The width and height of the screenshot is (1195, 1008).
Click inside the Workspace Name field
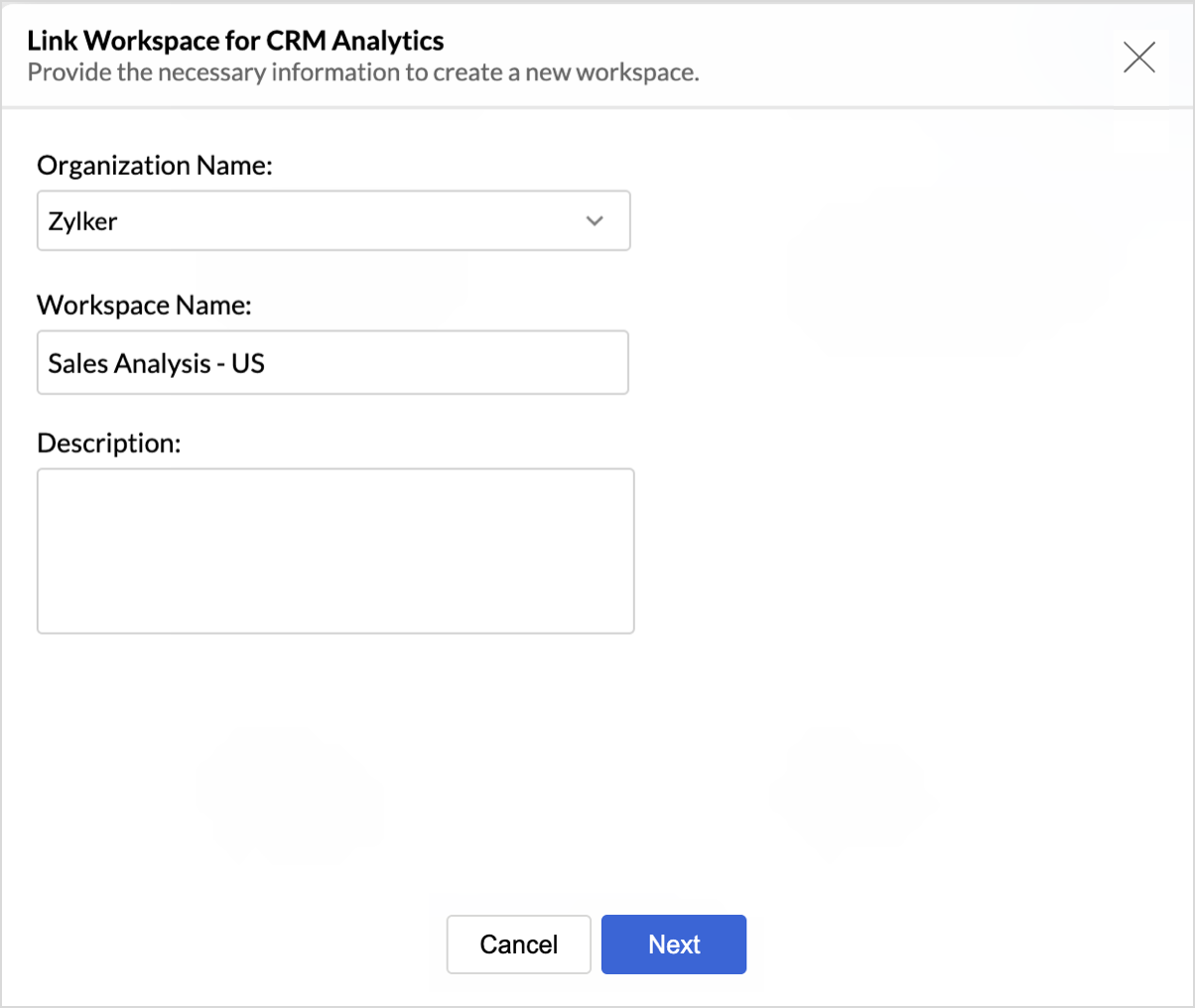point(332,362)
